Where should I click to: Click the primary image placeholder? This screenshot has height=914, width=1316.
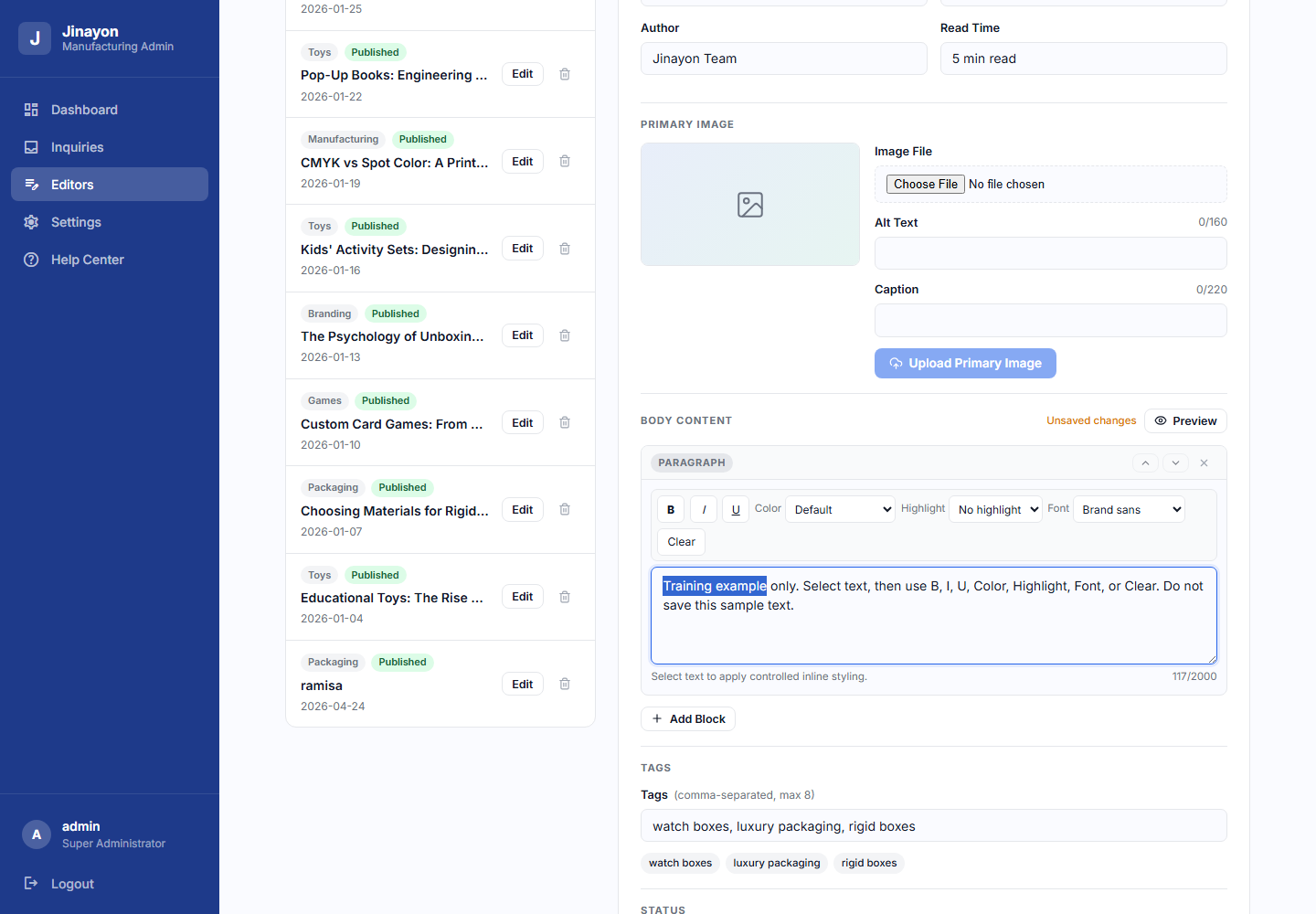pyautogui.click(x=750, y=205)
